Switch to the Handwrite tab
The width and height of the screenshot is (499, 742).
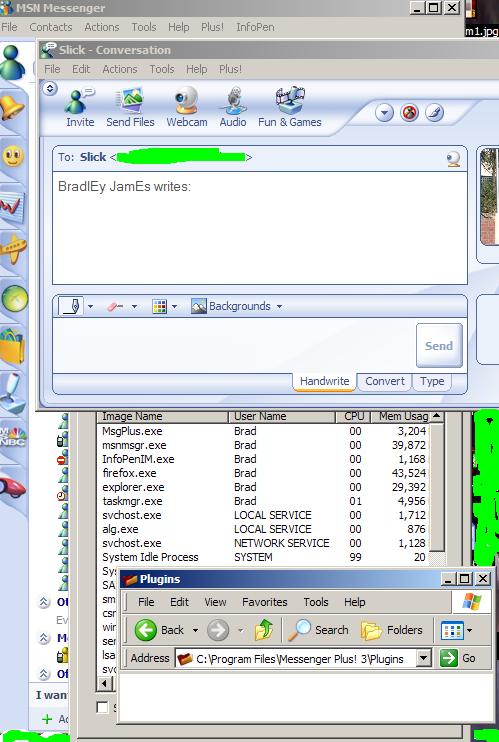coord(324,381)
